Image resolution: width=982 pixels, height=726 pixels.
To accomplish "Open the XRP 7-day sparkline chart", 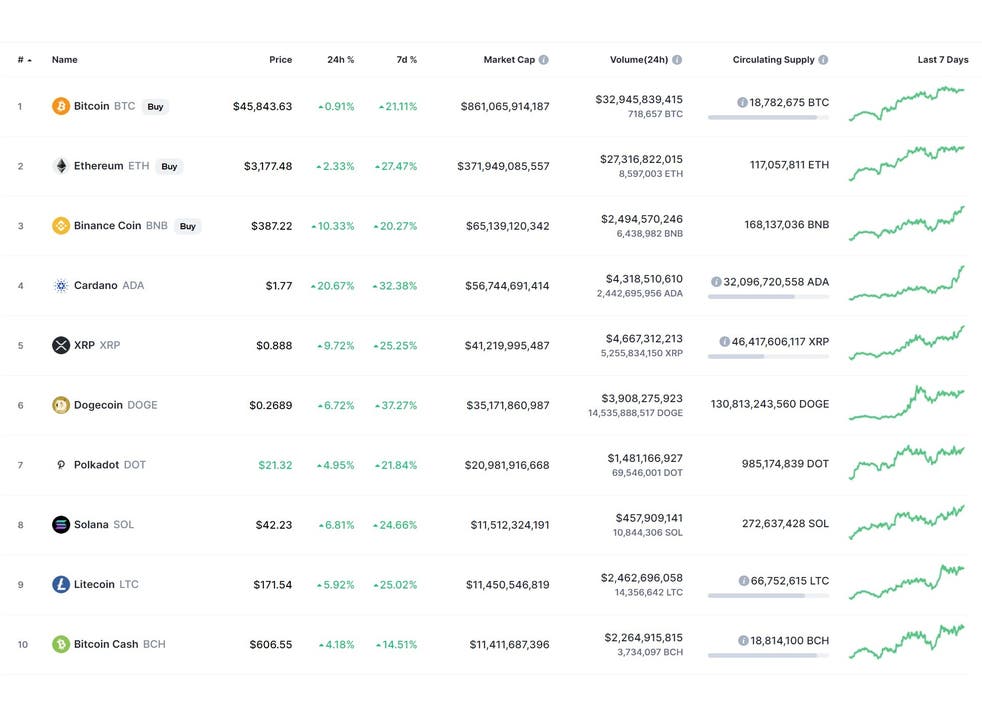I will coord(907,343).
